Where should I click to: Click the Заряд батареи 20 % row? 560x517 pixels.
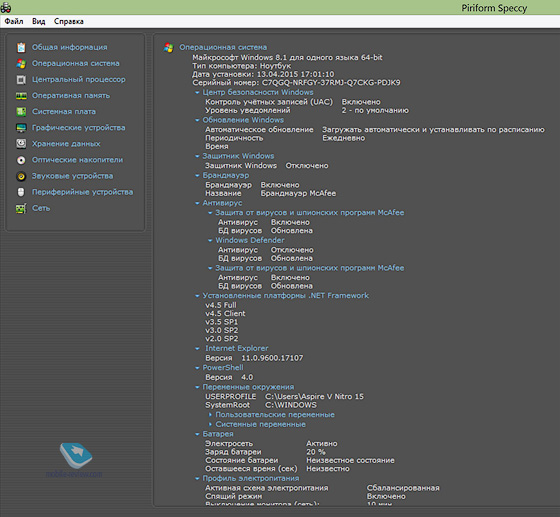pyautogui.click(x=265, y=452)
